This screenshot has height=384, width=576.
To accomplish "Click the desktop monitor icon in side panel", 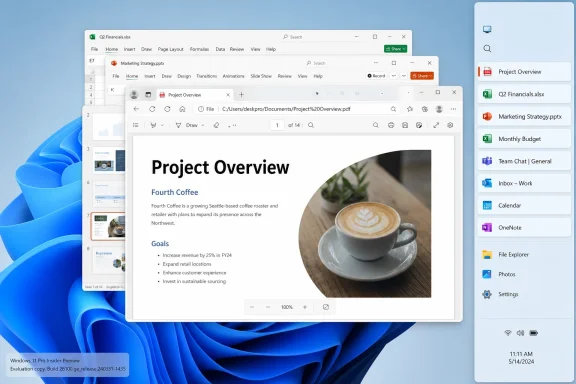I will coord(487,29).
